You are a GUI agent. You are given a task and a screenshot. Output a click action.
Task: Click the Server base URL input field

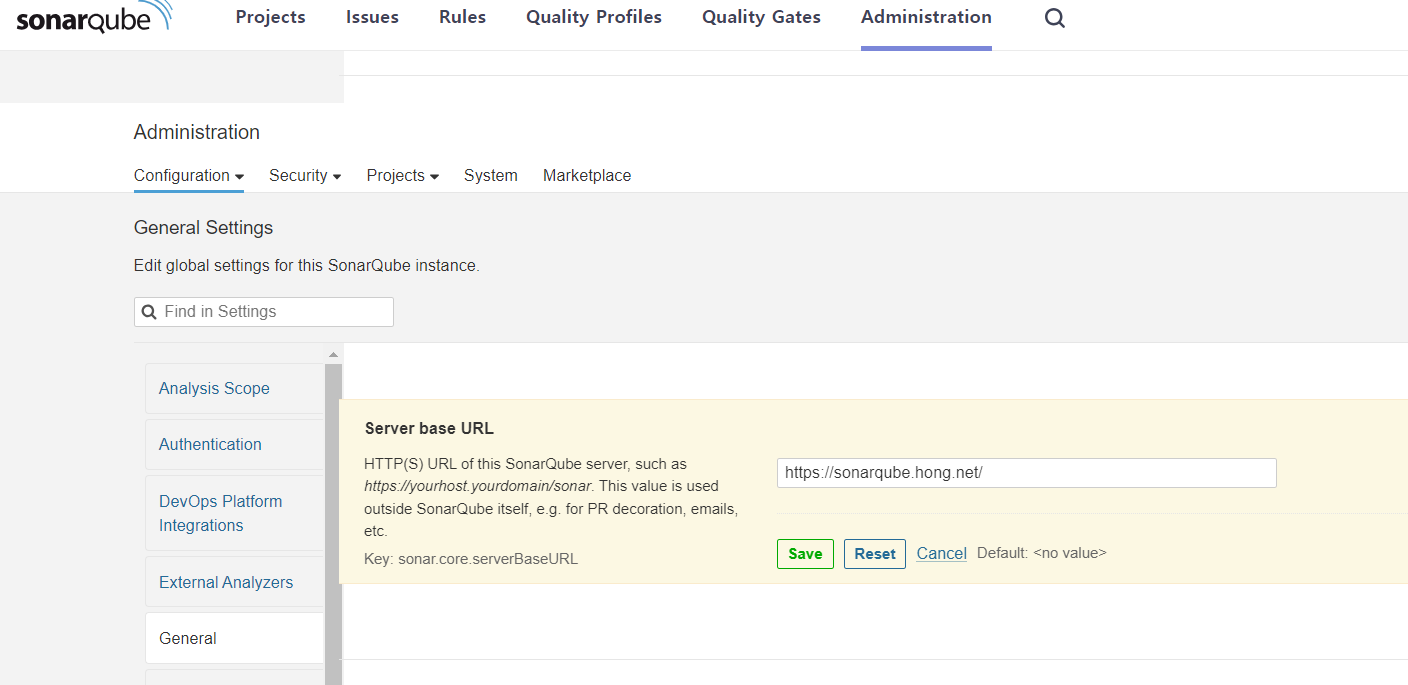click(1027, 473)
